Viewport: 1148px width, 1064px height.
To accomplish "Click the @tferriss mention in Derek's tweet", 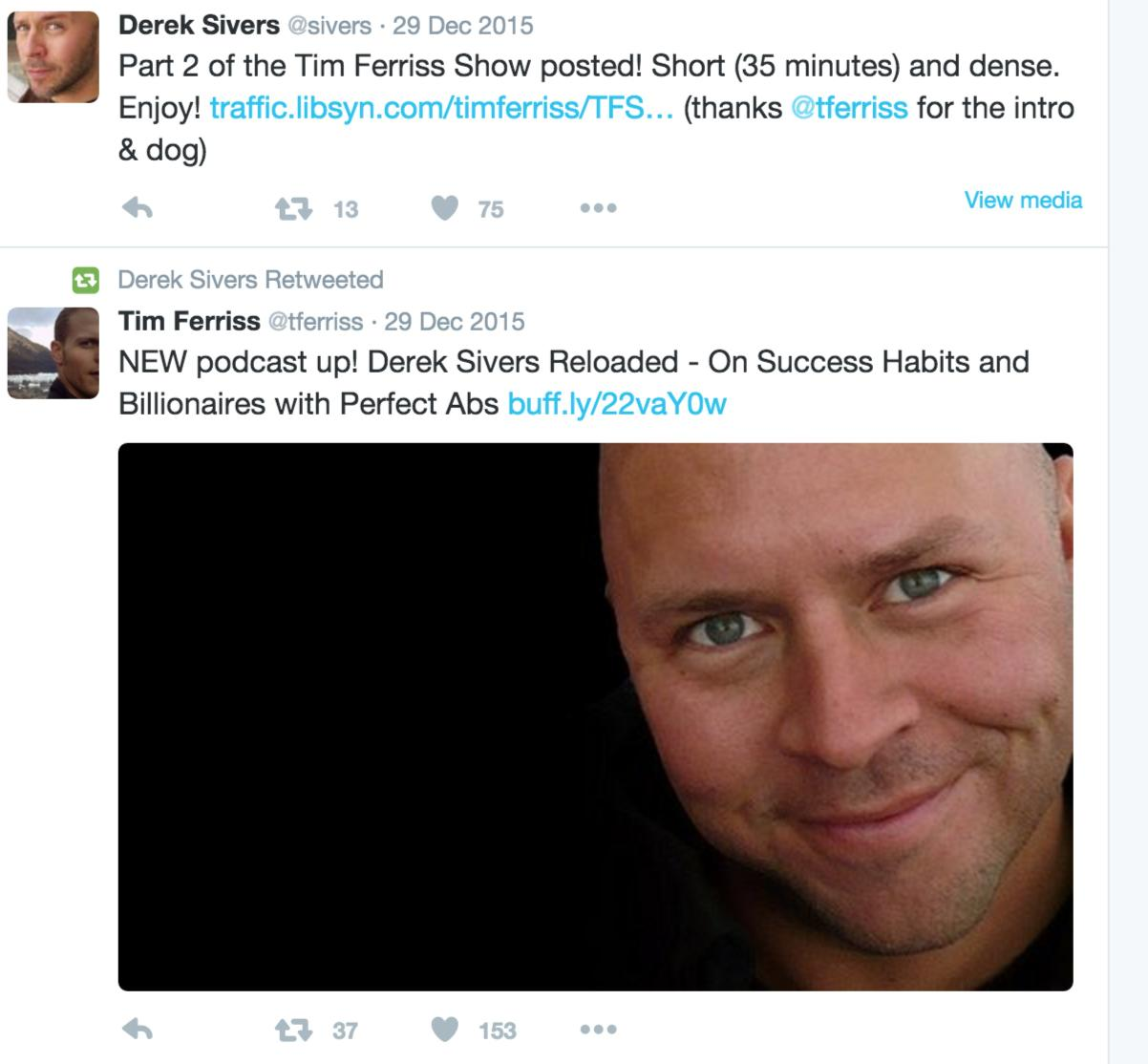I will point(849,108).
